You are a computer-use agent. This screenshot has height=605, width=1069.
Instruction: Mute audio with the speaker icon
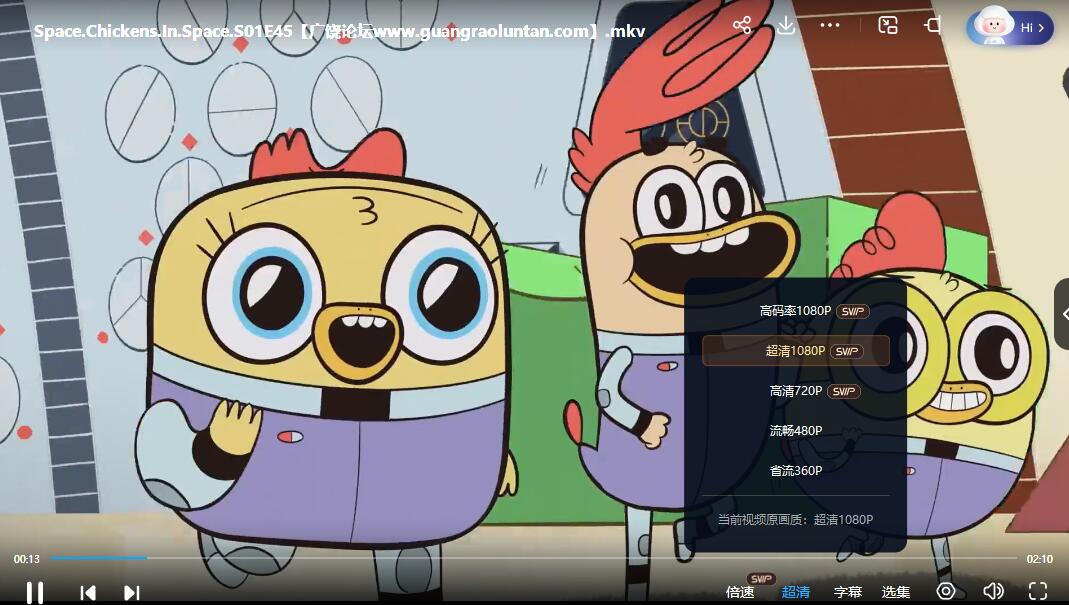click(x=993, y=591)
